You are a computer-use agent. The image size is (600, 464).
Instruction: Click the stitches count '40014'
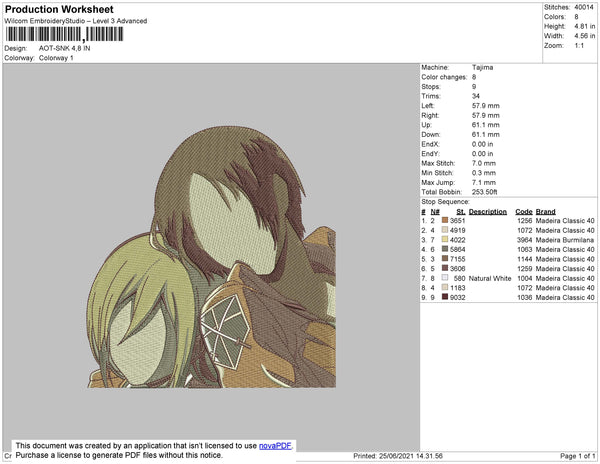(584, 7)
